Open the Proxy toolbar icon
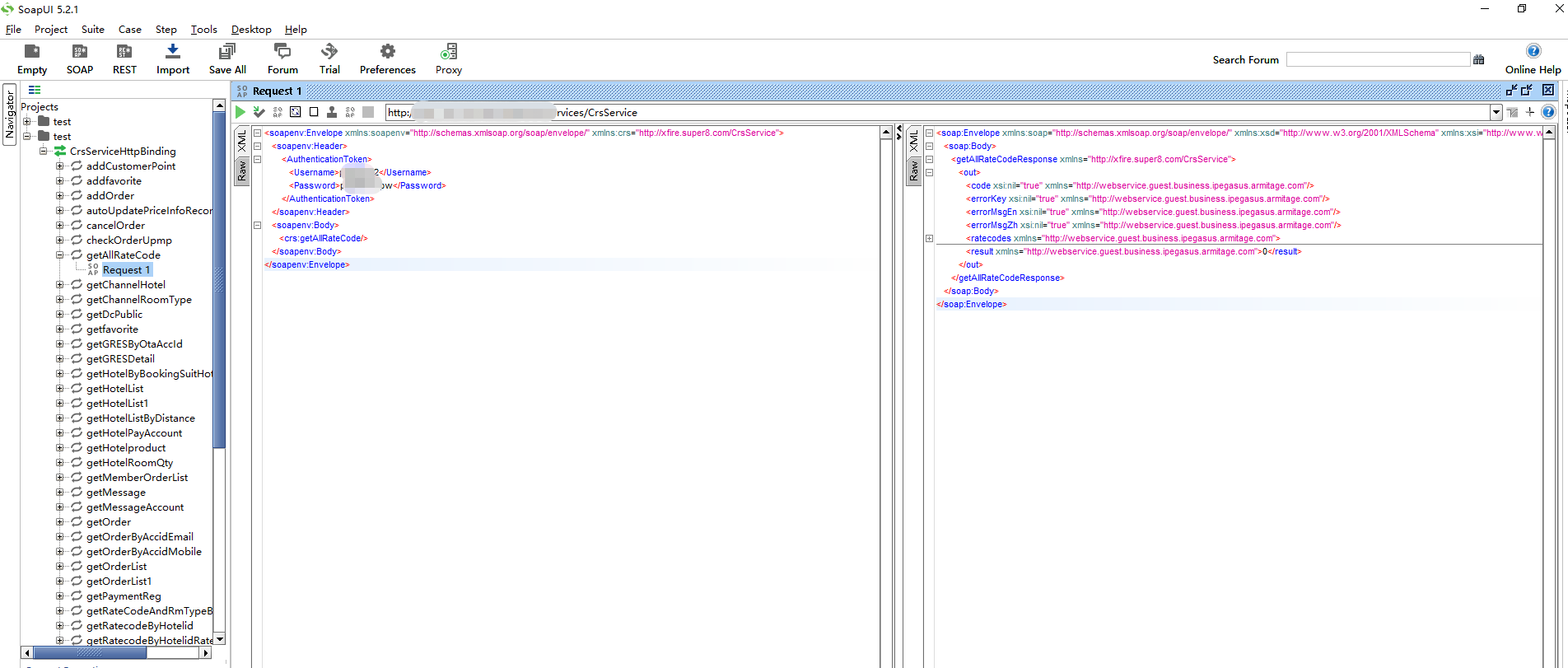The height and width of the screenshot is (668, 1568). pyautogui.click(x=449, y=52)
